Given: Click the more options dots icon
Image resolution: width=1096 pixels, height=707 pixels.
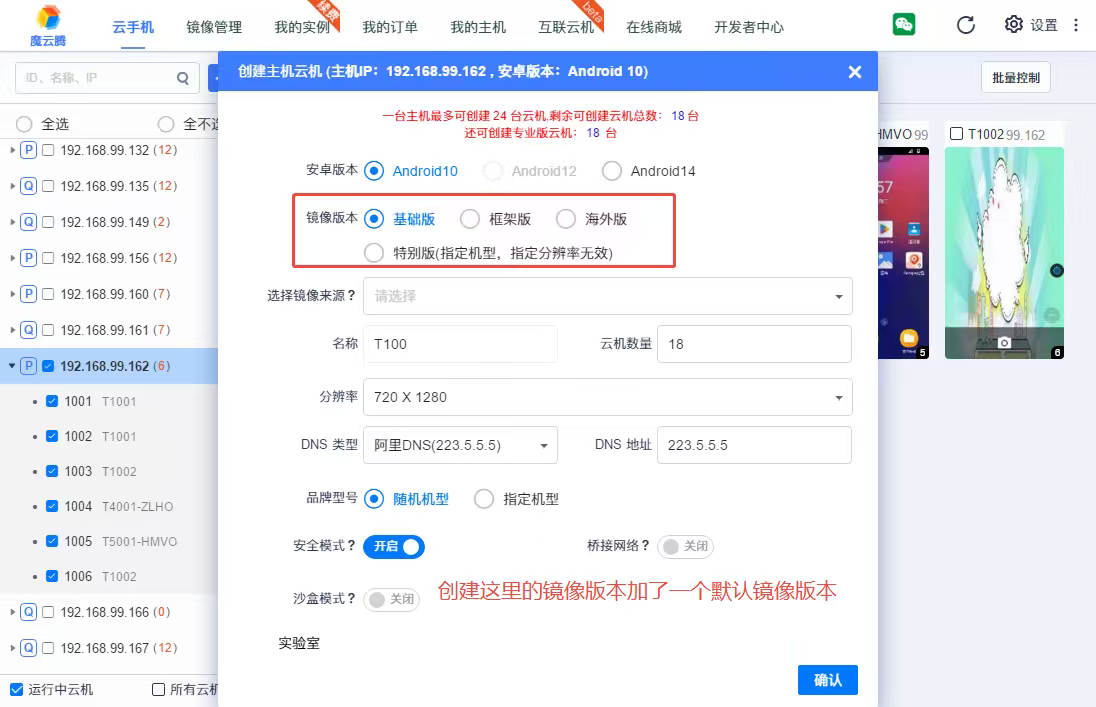Looking at the screenshot, I should tap(1077, 25).
